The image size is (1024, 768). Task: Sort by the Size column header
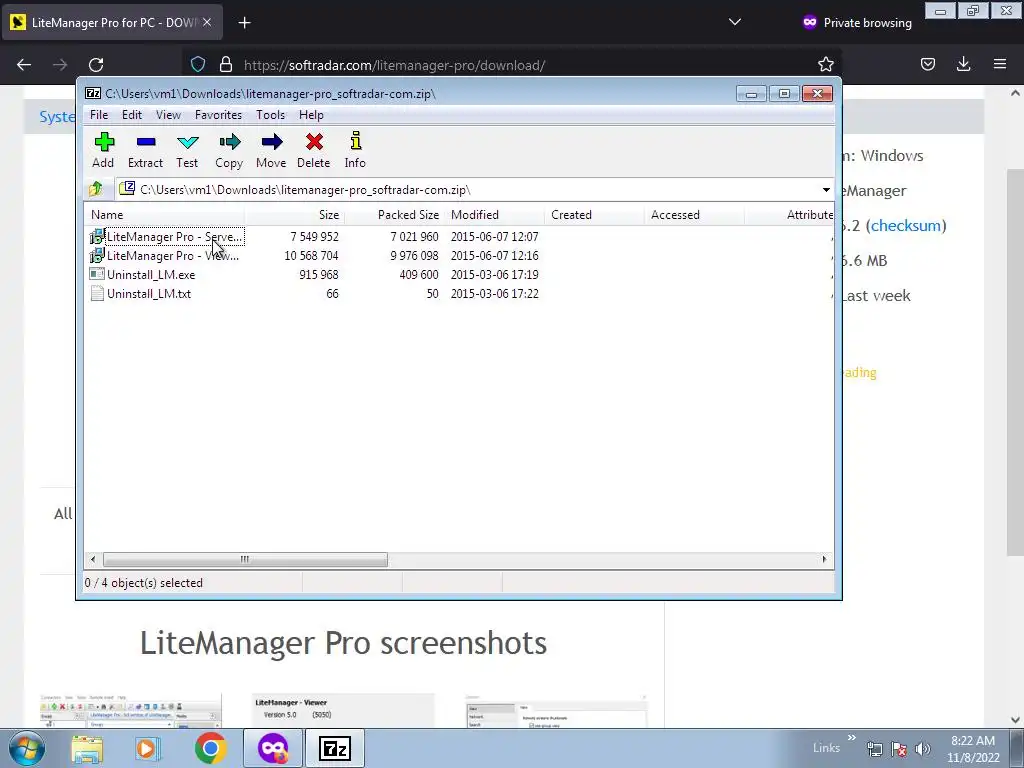coord(295,215)
